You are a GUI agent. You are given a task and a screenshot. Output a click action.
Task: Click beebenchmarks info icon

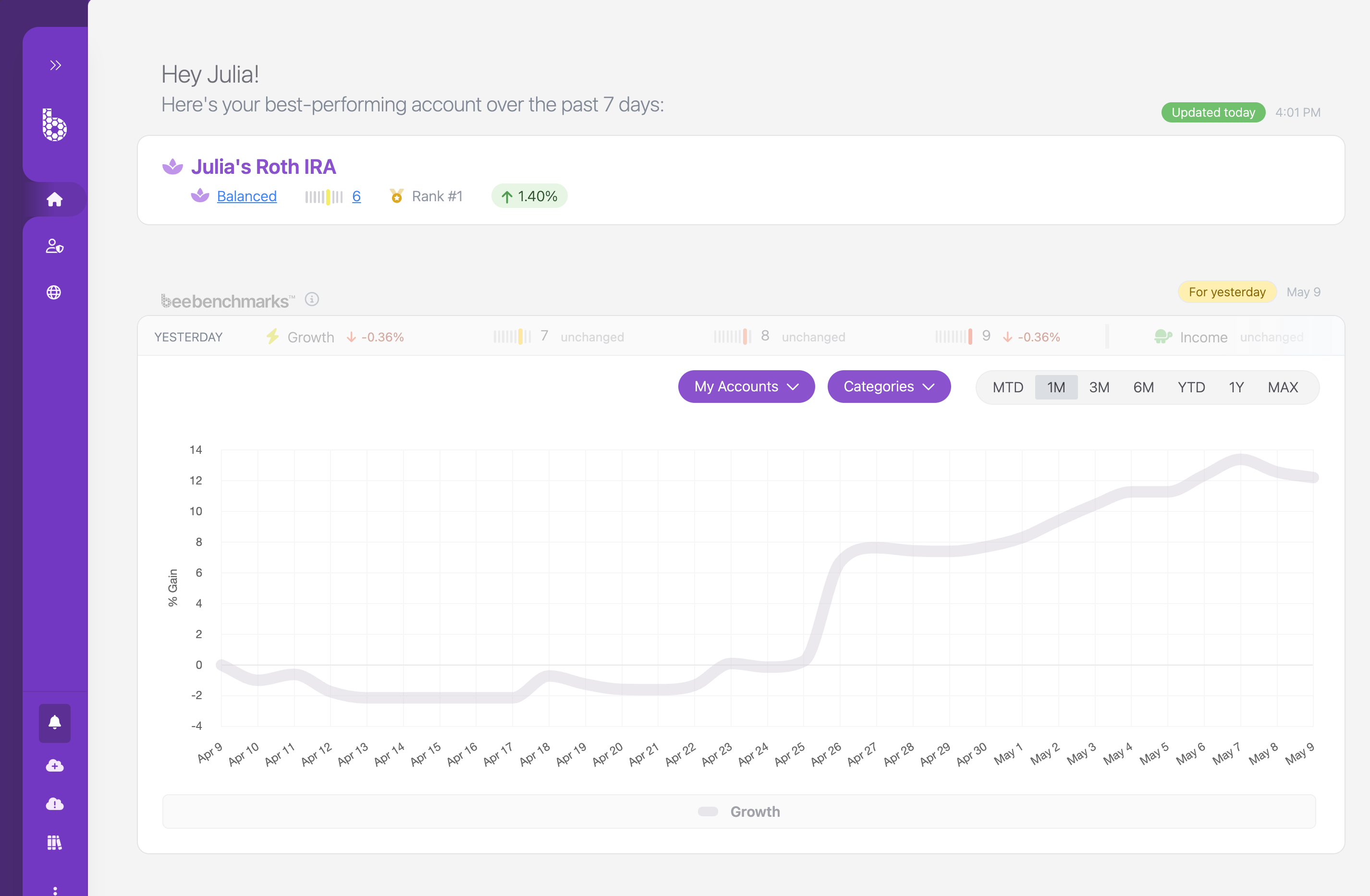click(x=312, y=299)
